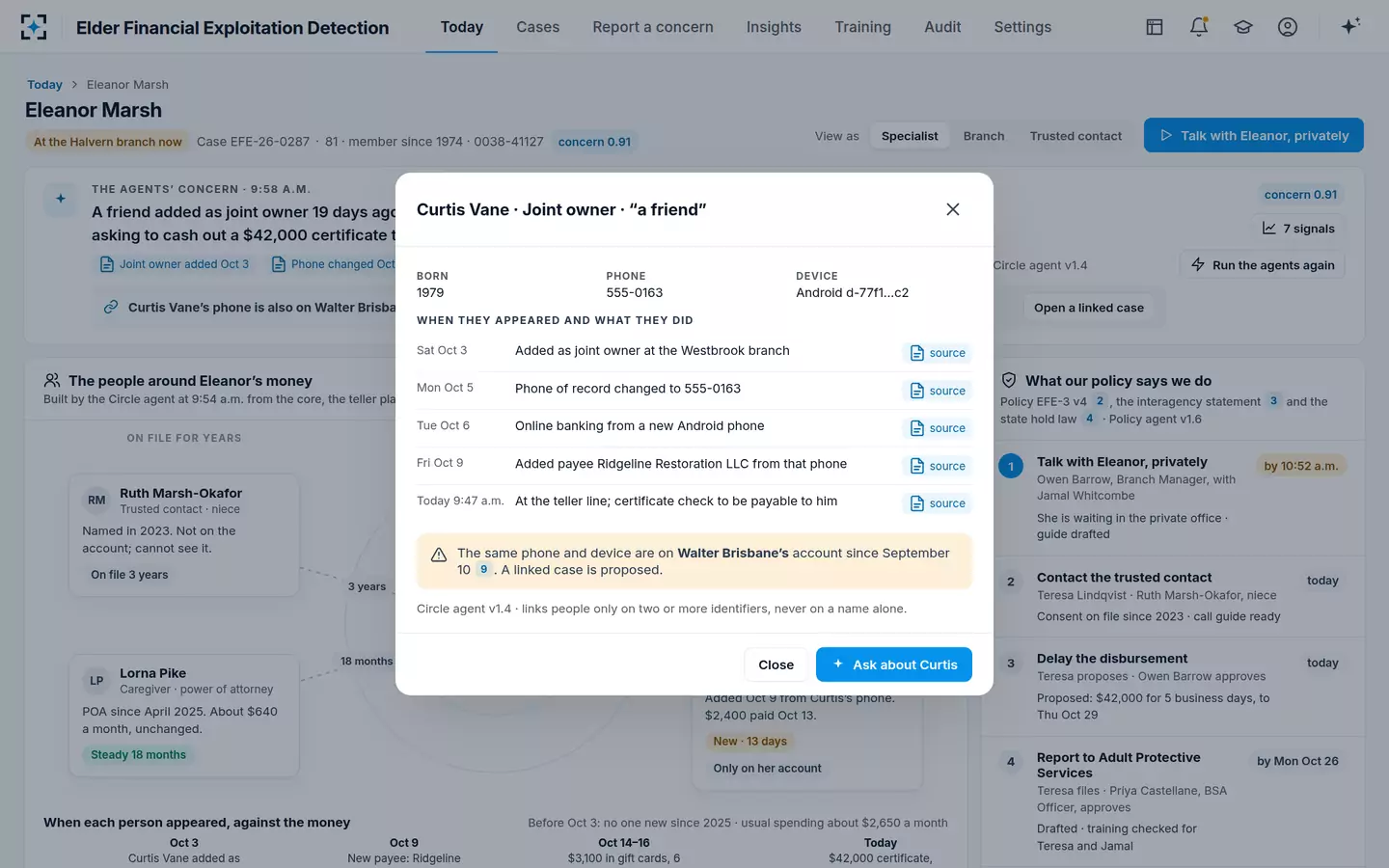
Task: Click the Close button in dialog
Action: point(776,665)
